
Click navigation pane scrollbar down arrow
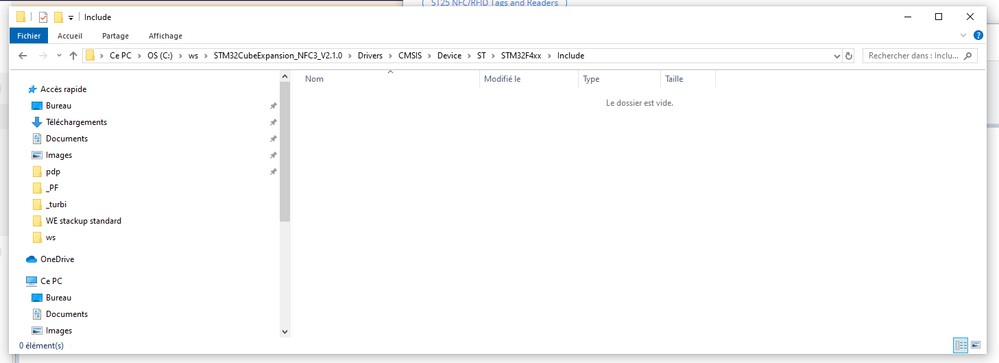tap(285, 332)
